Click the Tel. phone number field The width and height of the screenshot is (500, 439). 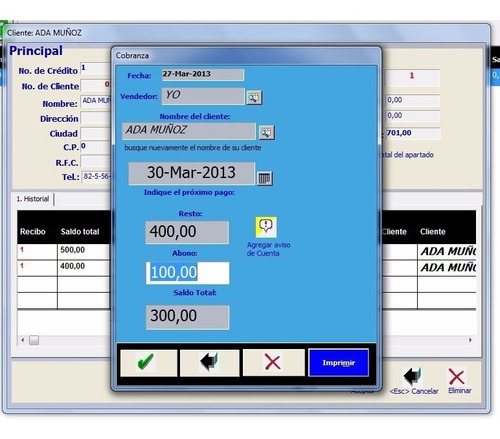(96, 176)
